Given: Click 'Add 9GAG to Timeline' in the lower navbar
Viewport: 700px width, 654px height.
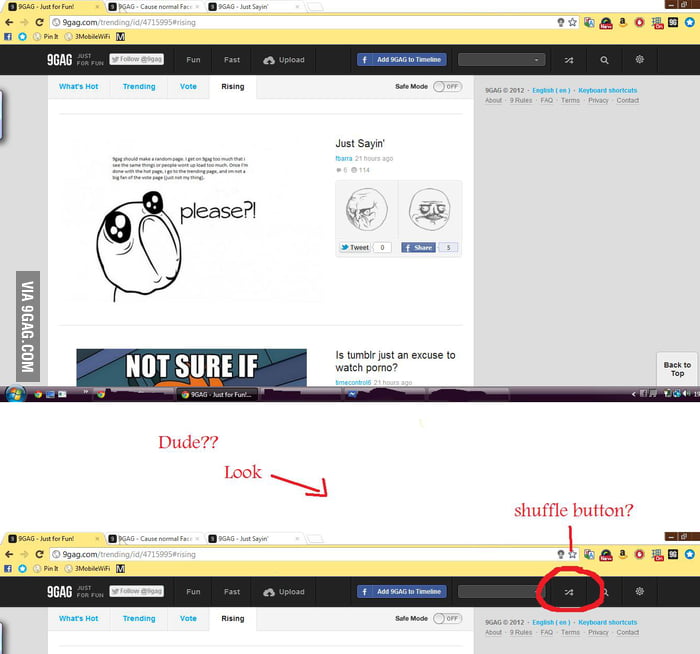Looking at the screenshot, I should coord(401,592).
